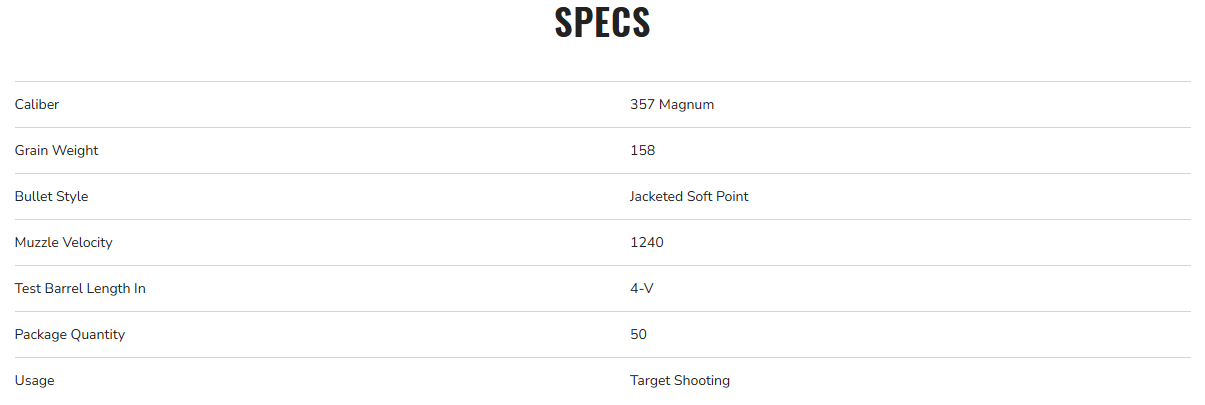
Task: Click the divider between Package Quantity and Usage
Action: pos(602,357)
